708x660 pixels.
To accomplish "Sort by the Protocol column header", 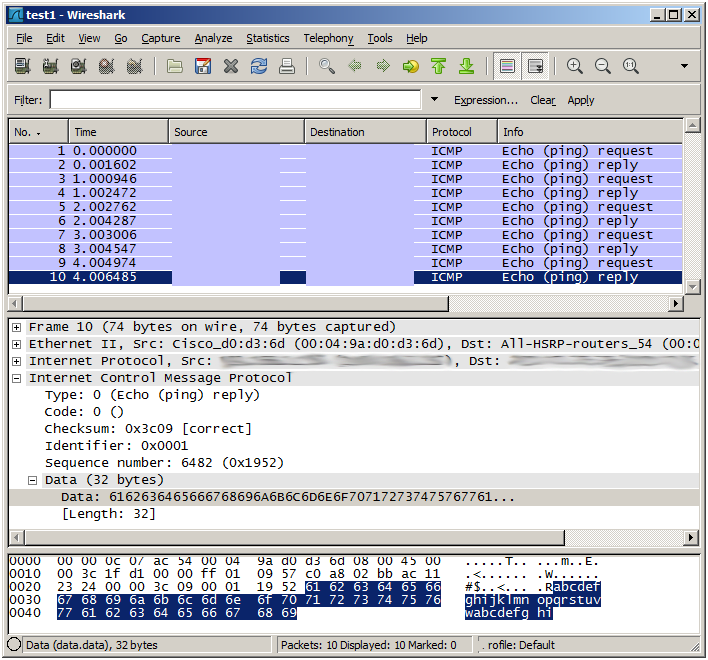I will [x=462, y=132].
